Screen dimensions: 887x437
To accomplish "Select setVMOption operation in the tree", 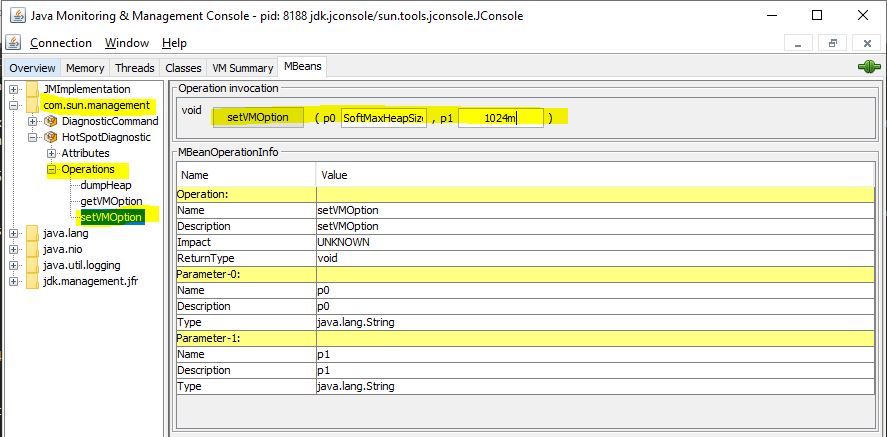I will tap(111, 217).
